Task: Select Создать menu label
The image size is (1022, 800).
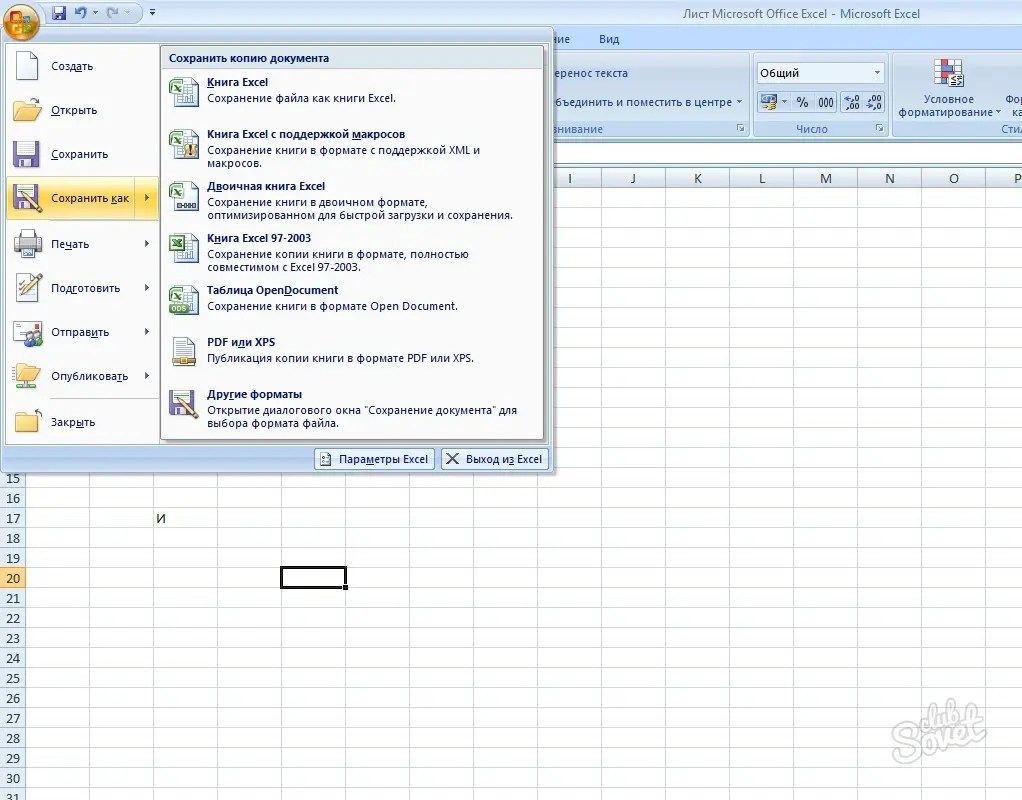Action: [72, 67]
